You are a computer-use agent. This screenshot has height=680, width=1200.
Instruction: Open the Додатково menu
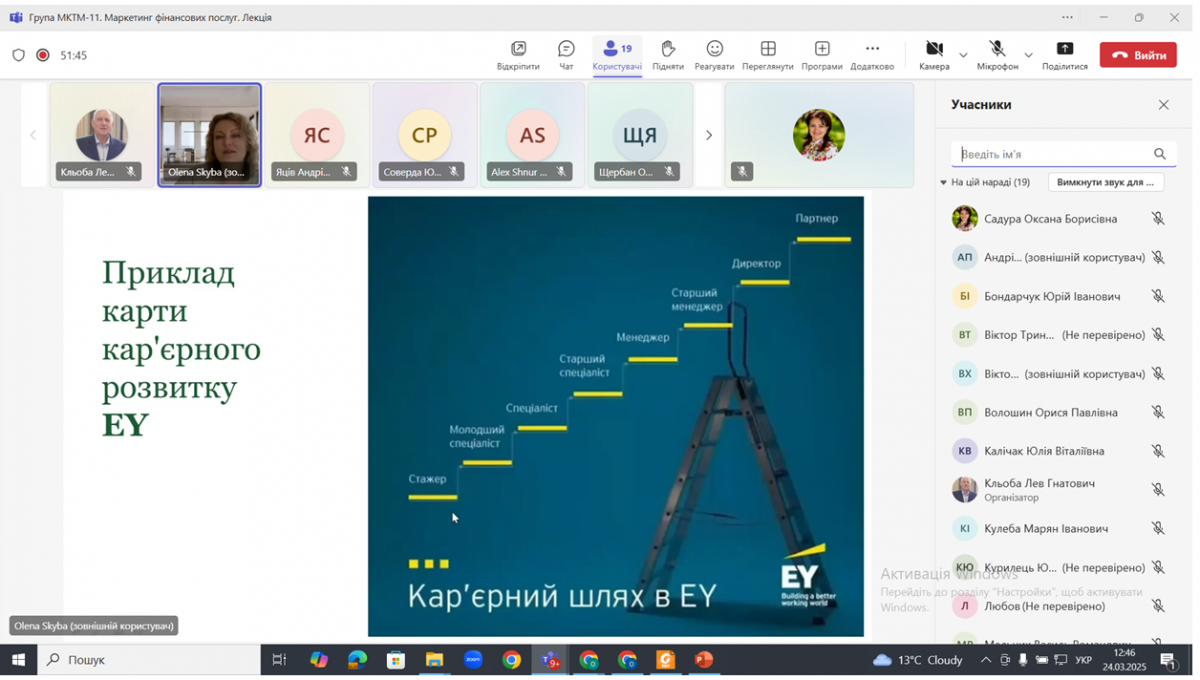coord(872,48)
